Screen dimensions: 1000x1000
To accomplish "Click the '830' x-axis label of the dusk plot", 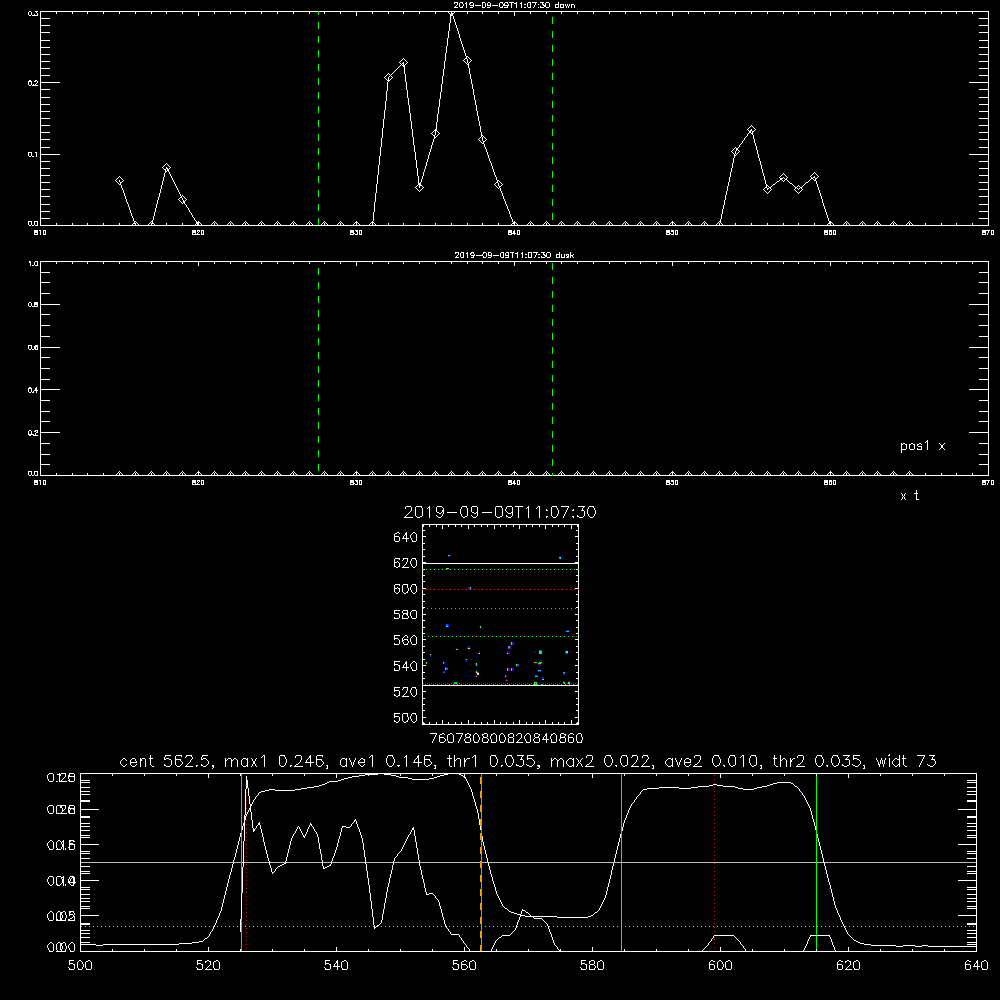I will click(356, 483).
